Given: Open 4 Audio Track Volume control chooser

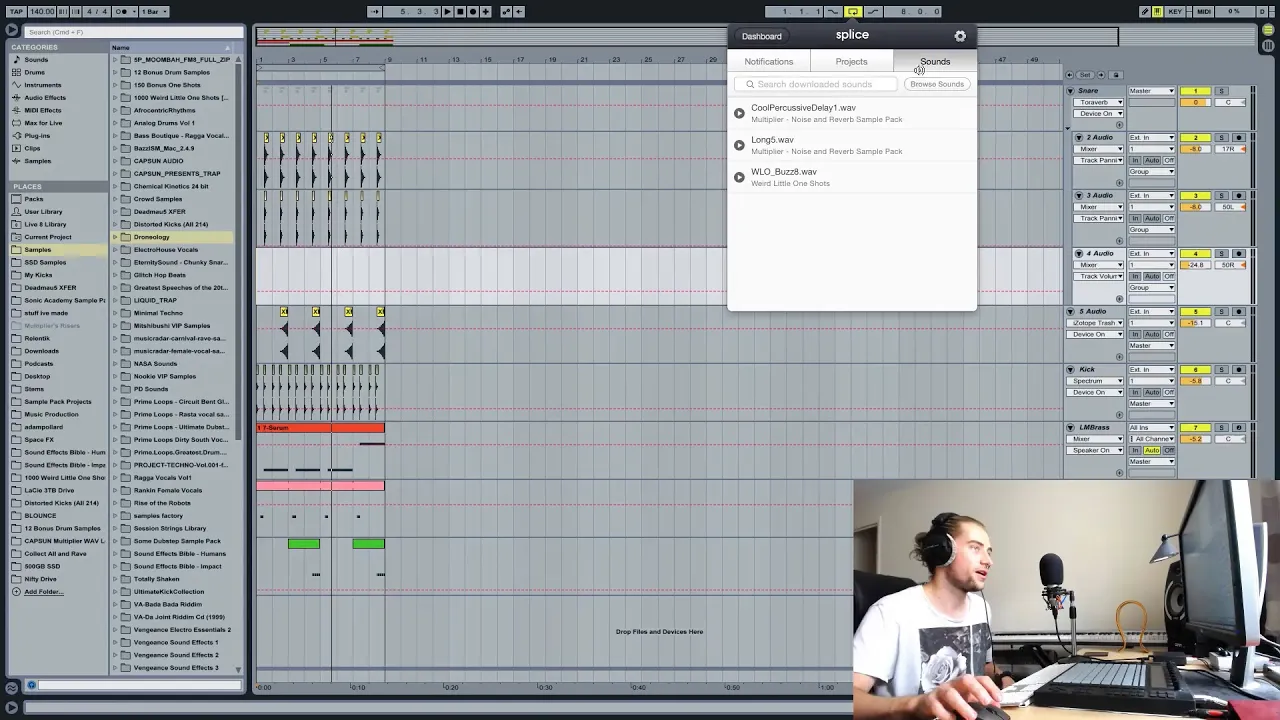Looking at the screenshot, I should coord(1098,276).
